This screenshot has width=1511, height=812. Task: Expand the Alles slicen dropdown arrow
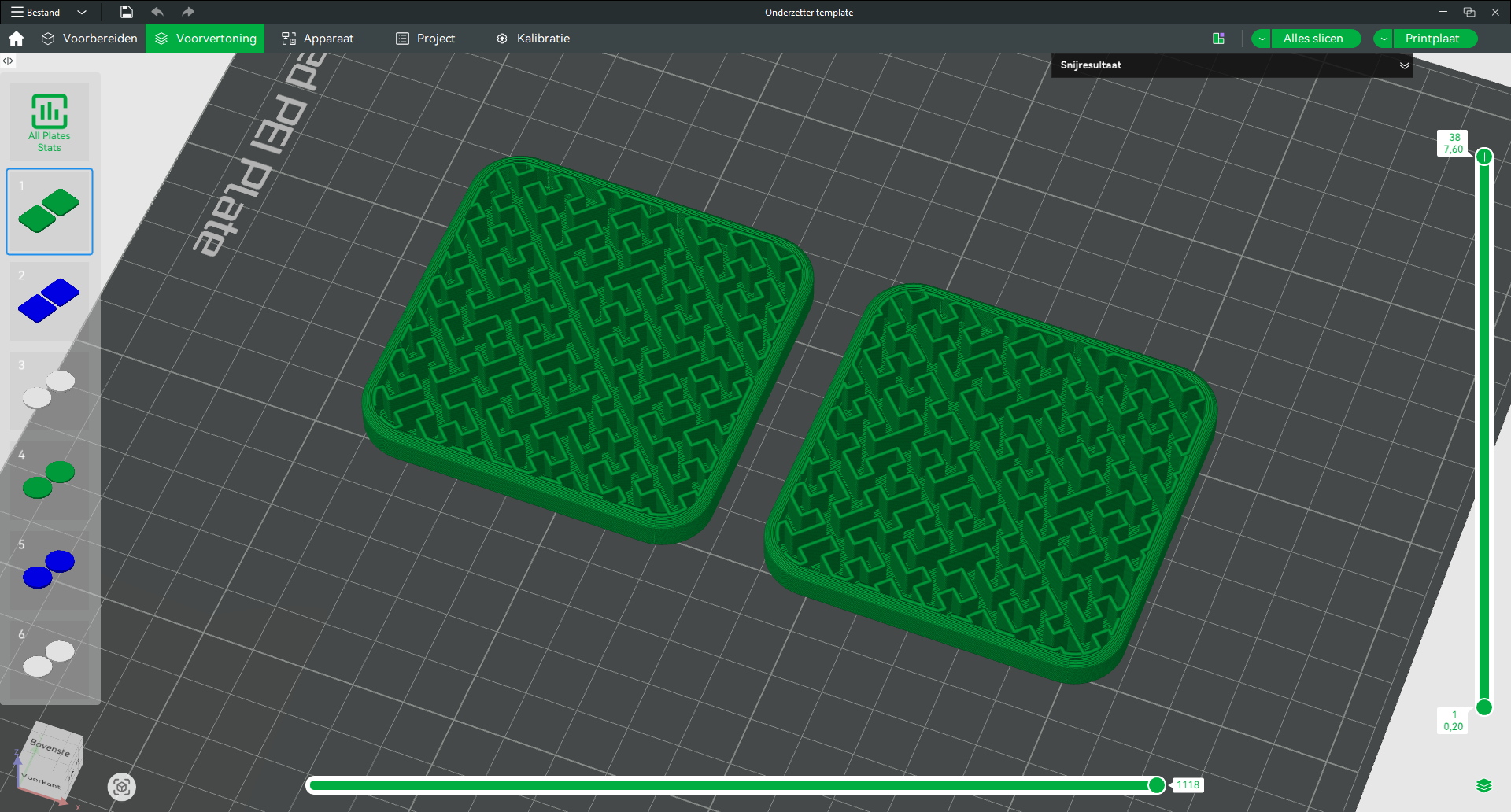pos(1262,39)
